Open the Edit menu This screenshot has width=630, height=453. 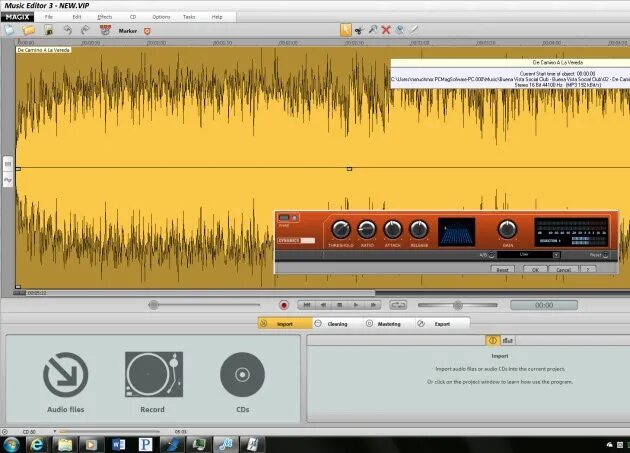[77, 17]
